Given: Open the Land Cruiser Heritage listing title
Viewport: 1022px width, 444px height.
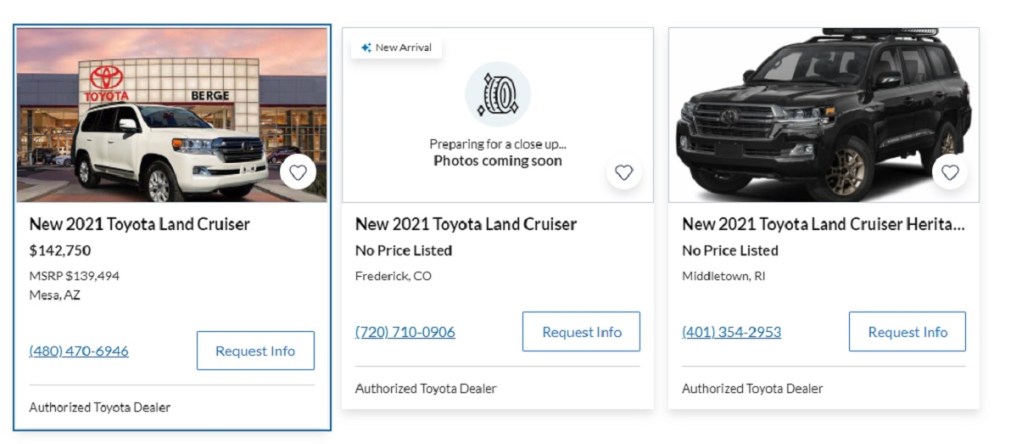Looking at the screenshot, I should (823, 224).
